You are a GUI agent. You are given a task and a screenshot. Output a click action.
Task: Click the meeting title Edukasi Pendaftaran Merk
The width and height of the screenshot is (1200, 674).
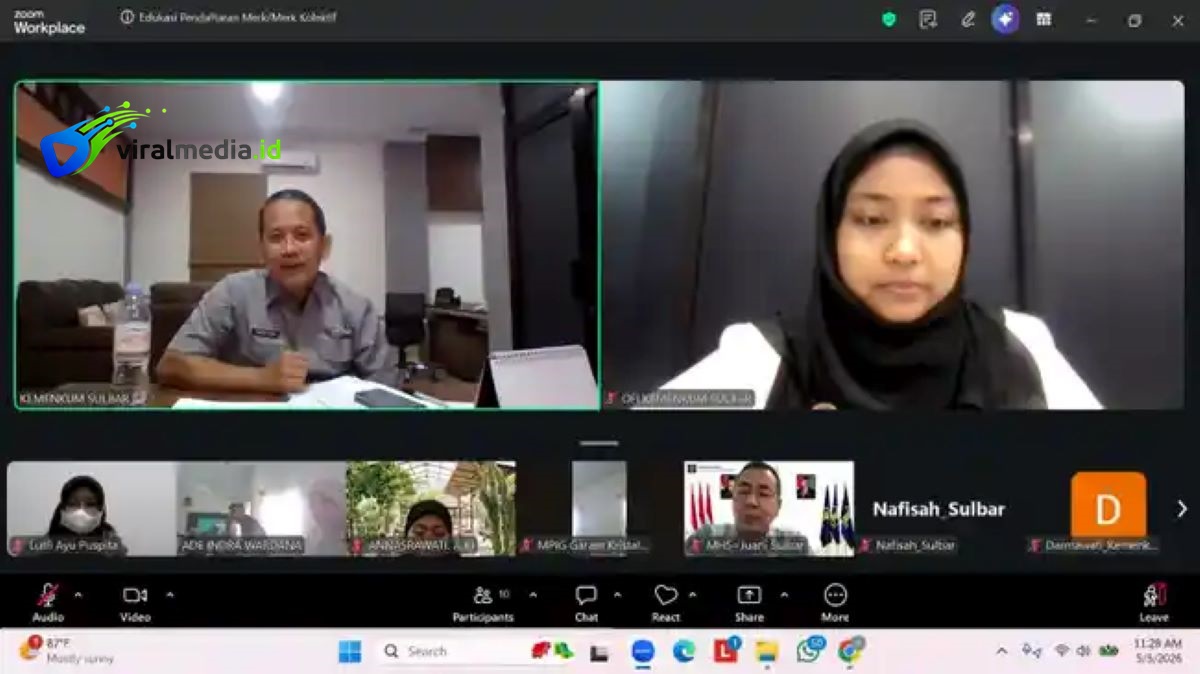[x=238, y=17]
